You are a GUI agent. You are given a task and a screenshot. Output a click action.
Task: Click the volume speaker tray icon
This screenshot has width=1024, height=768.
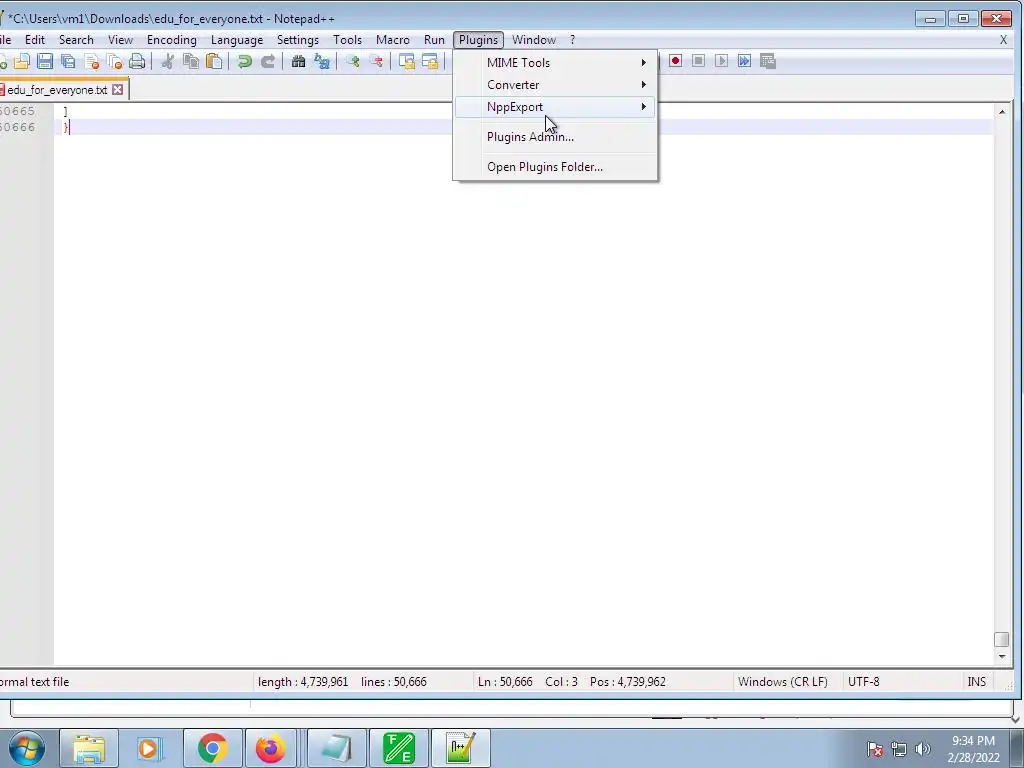[x=923, y=749]
